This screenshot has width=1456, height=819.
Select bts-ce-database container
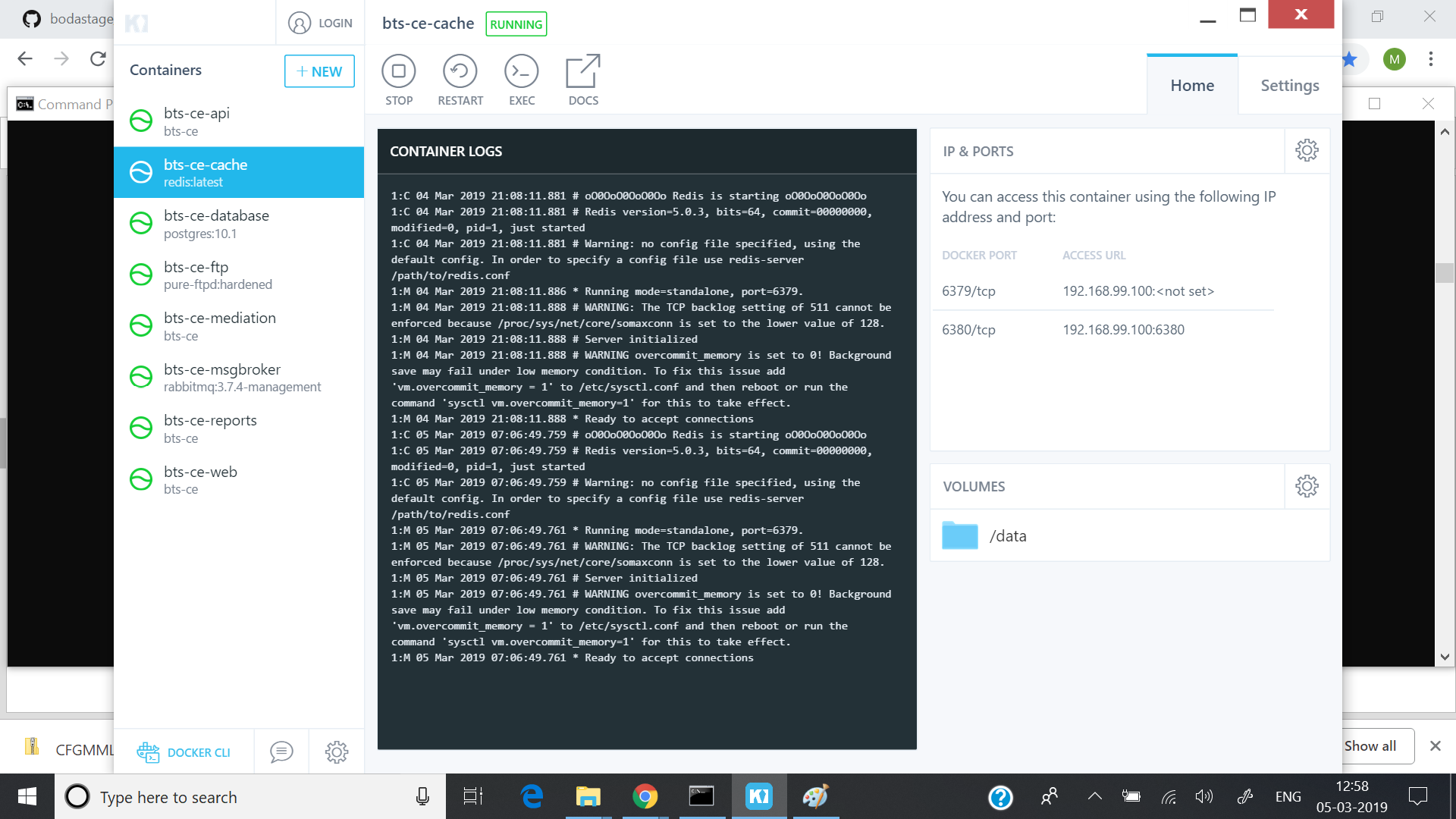[239, 224]
